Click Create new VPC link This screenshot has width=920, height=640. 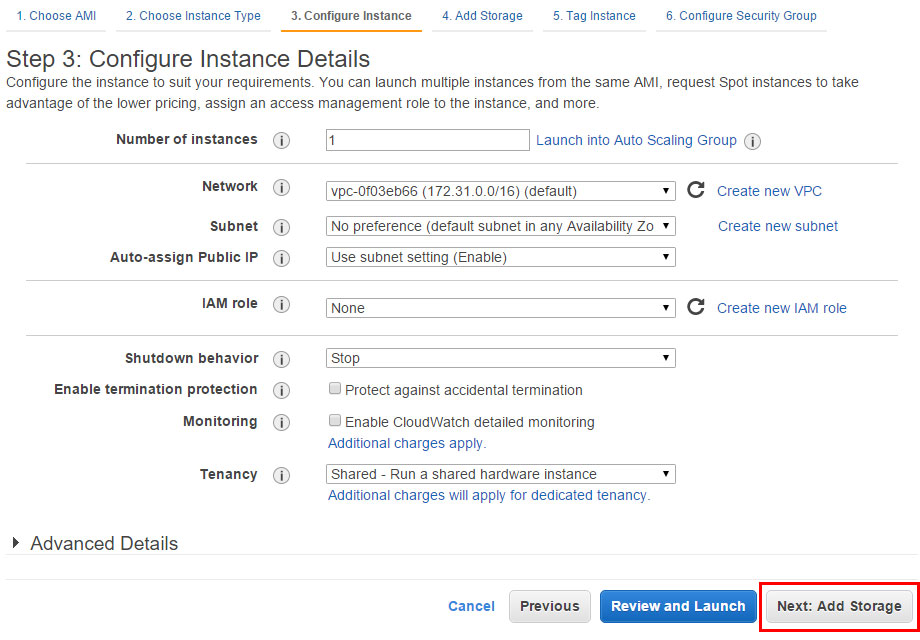coord(769,191)
